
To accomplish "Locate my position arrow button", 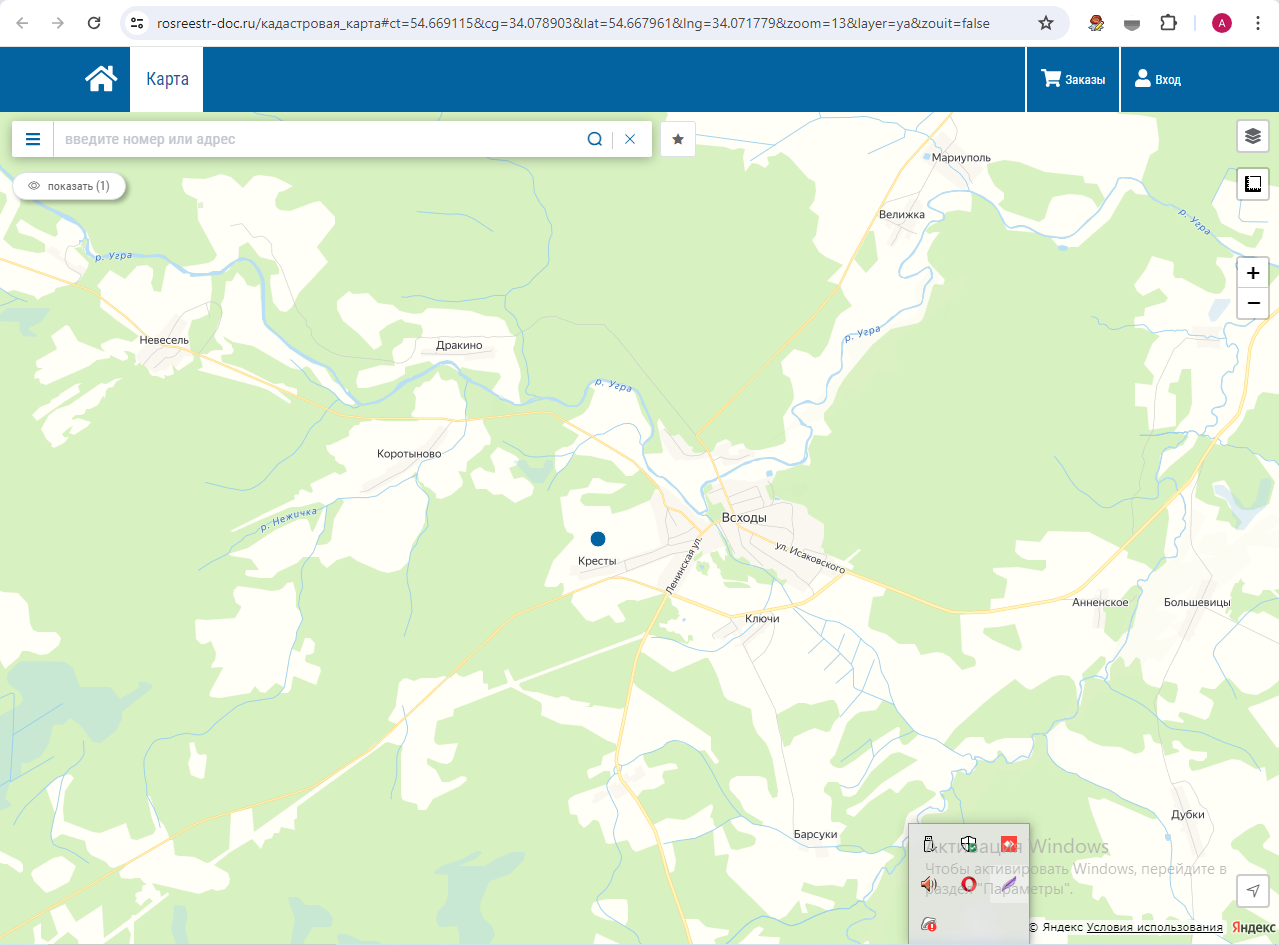I will (1253, 891).
